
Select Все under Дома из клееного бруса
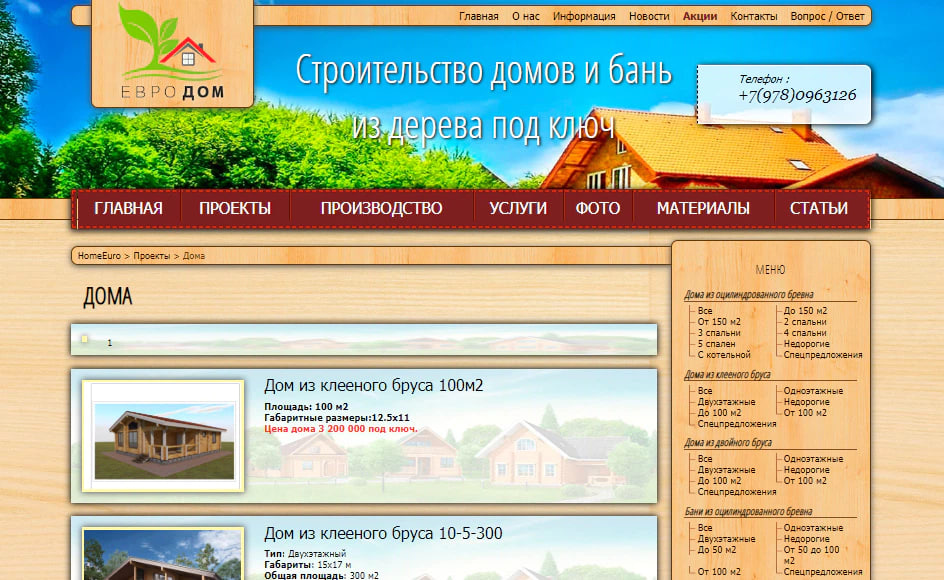point(705,391)
